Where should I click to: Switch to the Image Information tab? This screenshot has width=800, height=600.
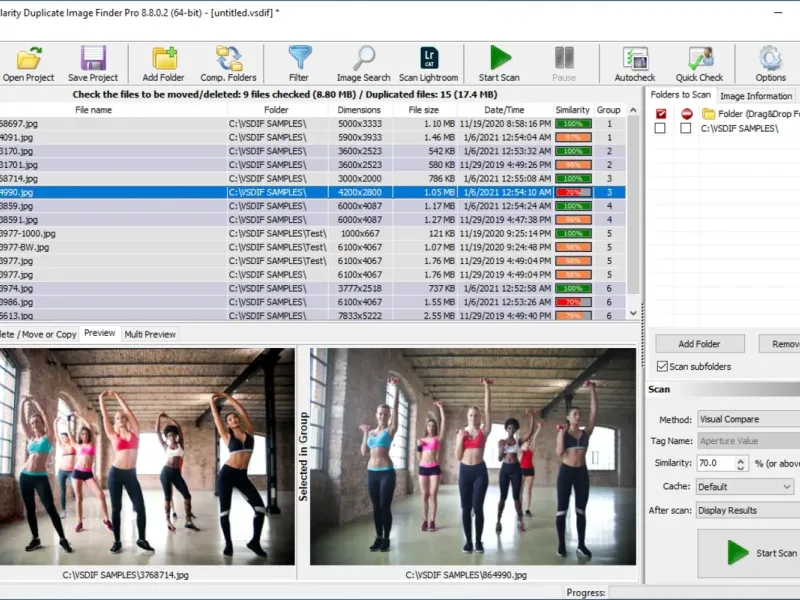pyautogui.click(x=756, y=96)
